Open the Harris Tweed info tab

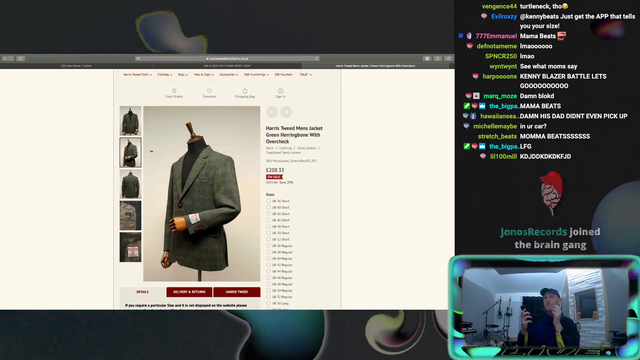(x=237, y=292)
